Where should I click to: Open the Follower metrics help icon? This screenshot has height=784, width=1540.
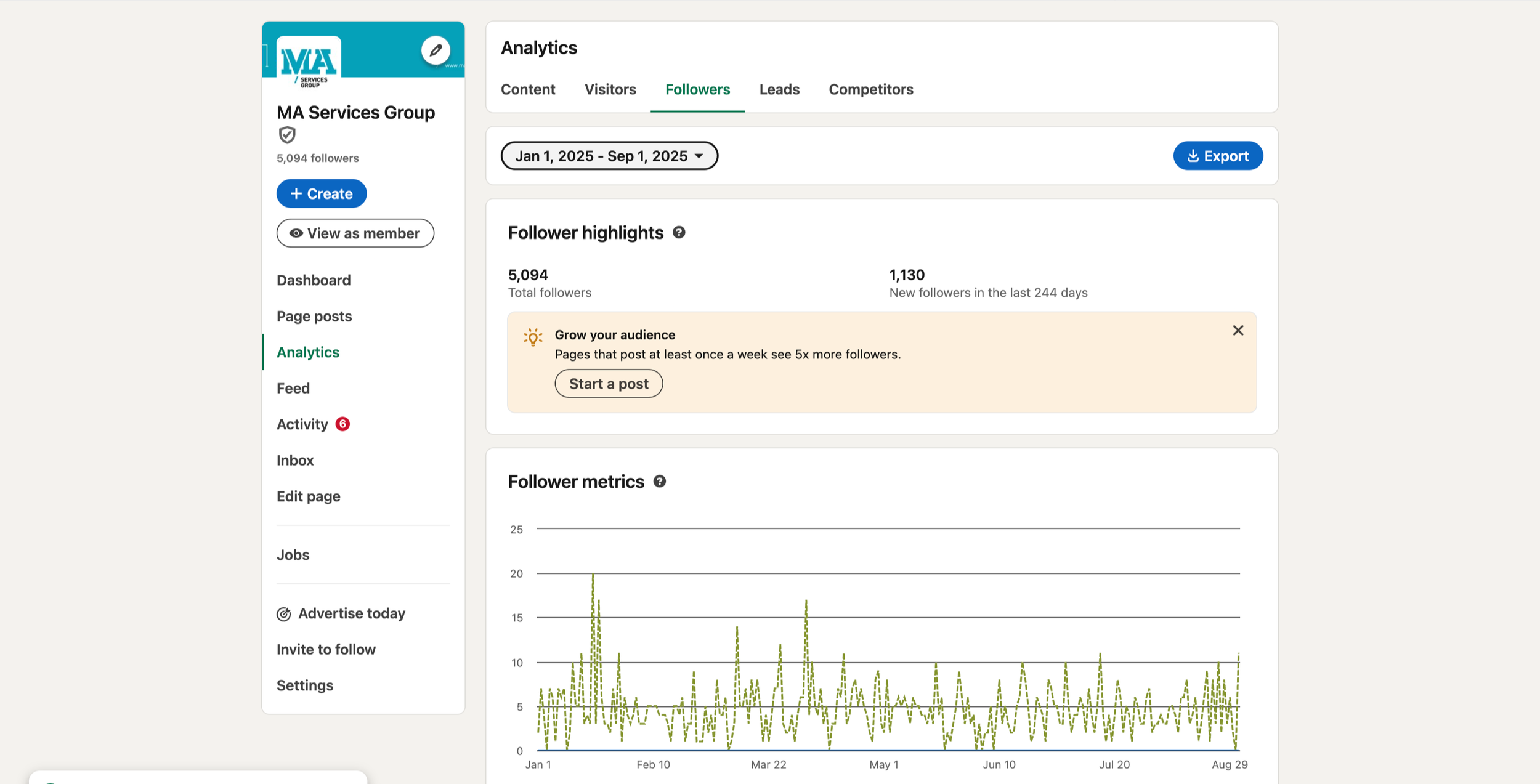coord(660,482)
